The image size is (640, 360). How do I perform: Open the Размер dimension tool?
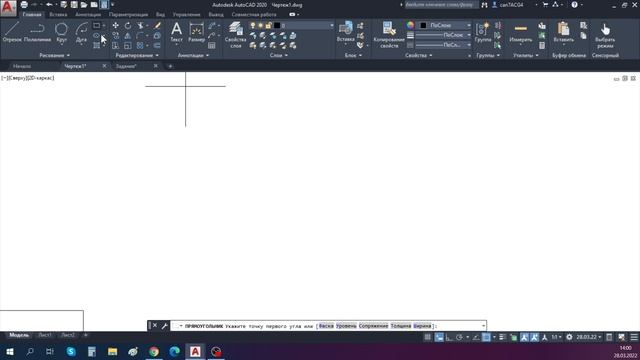[196, 32]
